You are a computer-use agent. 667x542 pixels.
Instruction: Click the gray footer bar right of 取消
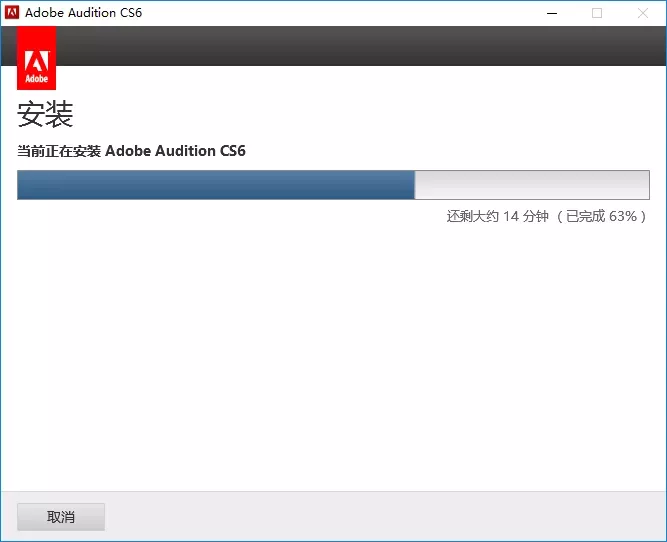(400, 516)
